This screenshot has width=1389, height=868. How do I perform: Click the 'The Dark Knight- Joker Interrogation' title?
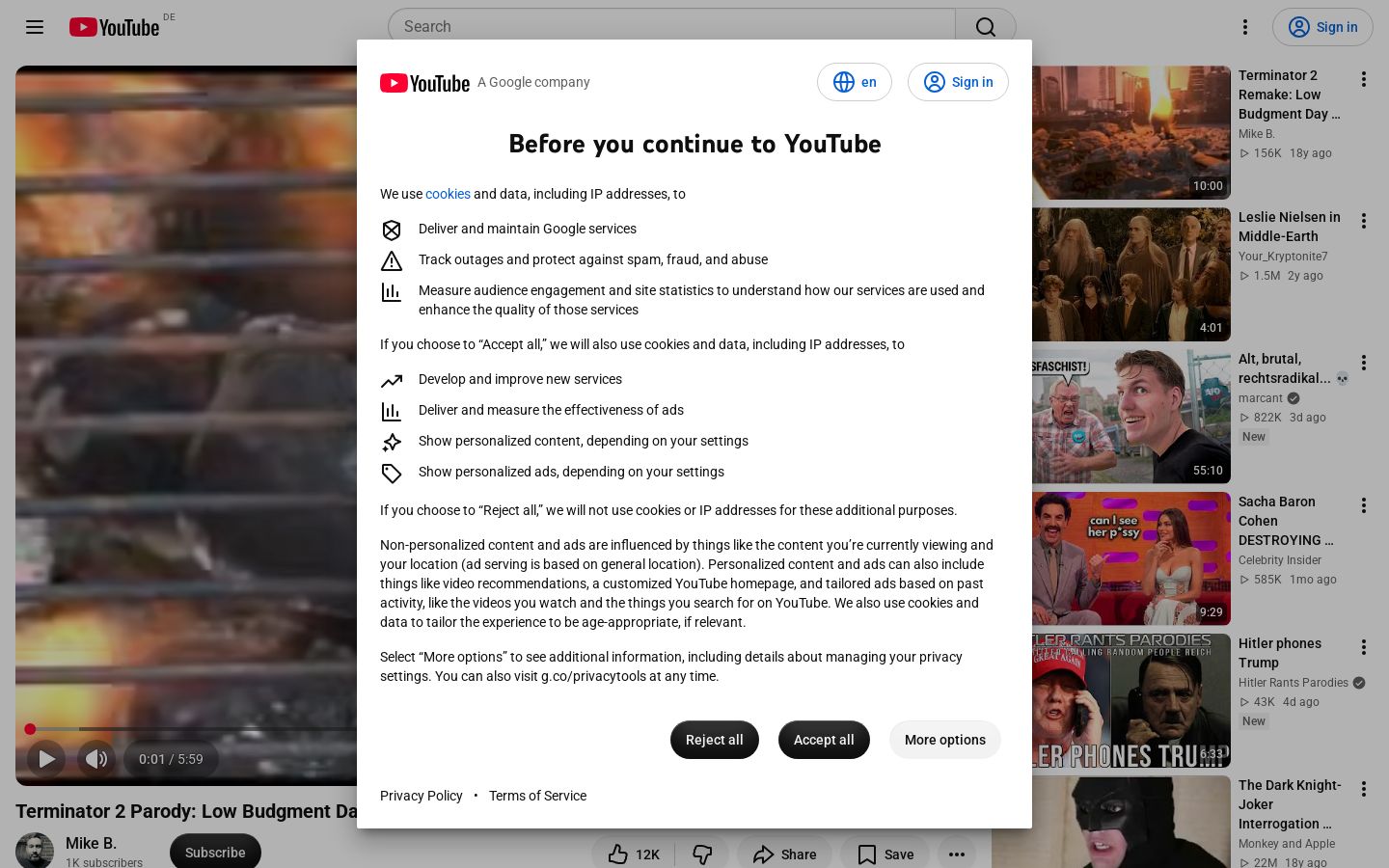pos(1290,804)
